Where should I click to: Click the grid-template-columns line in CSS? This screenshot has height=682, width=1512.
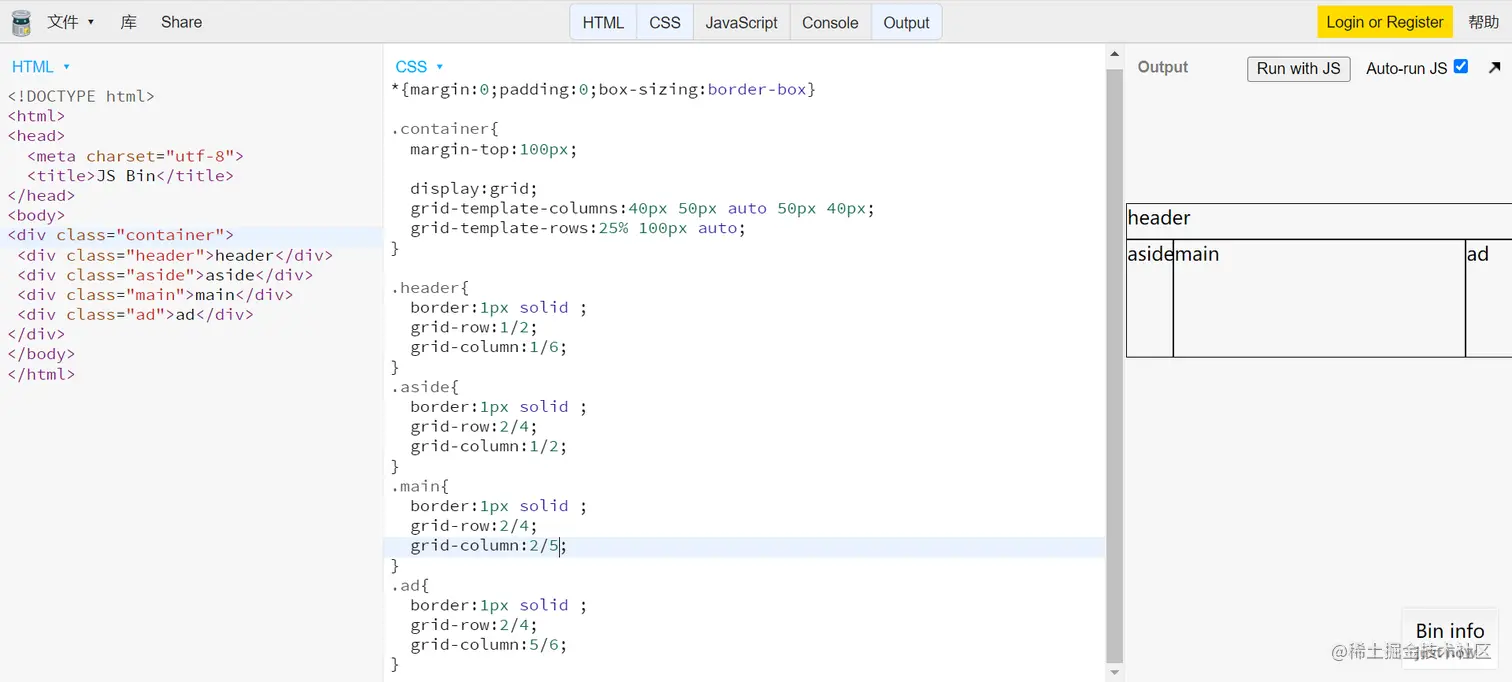pyautogui.click(x=642, y=208)
